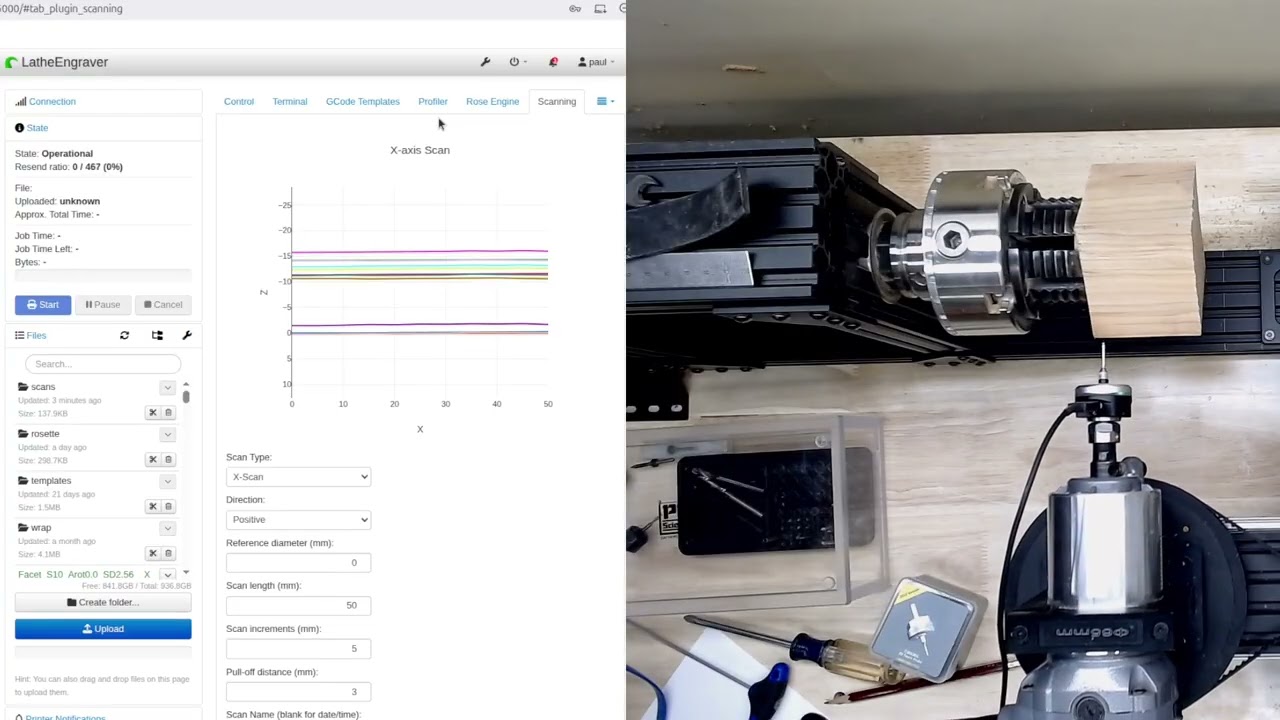The image size is (1280, 720).
Task: Cut the rosette folder with scissors icon
Action: [153, 459]
